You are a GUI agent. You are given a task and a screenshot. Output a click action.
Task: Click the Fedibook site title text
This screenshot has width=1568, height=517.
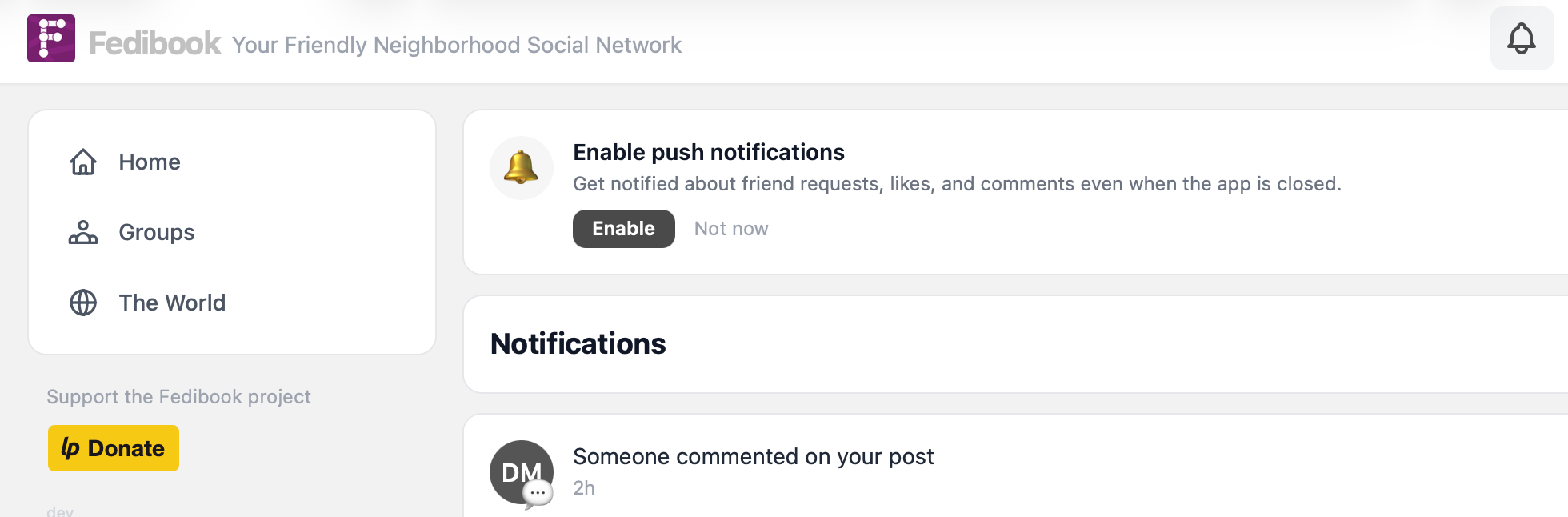155,43
